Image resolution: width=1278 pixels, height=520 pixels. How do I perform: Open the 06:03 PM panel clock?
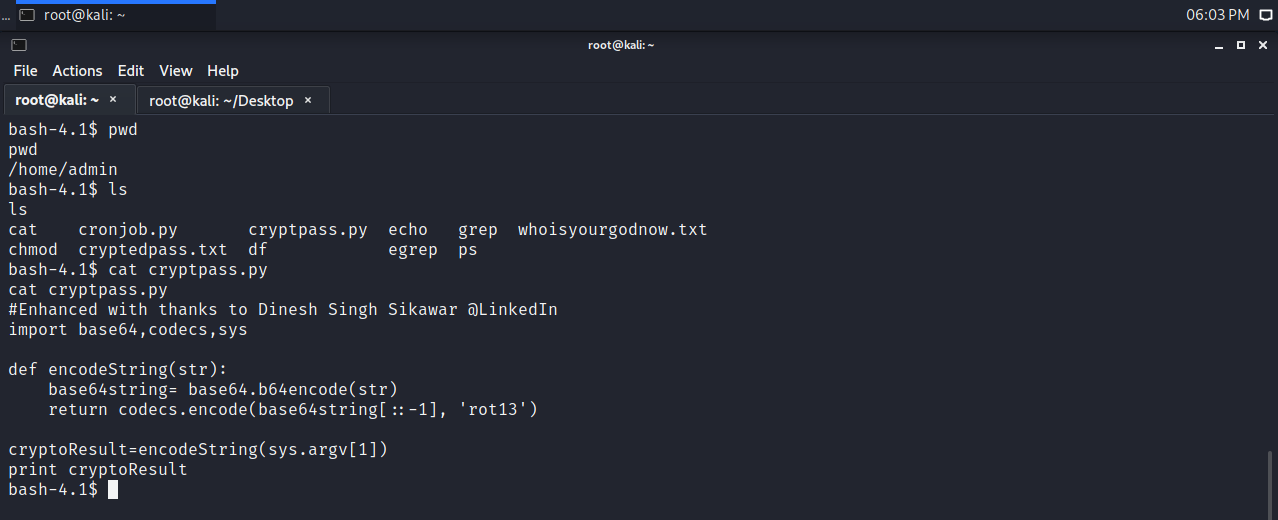coord(1217,15)
